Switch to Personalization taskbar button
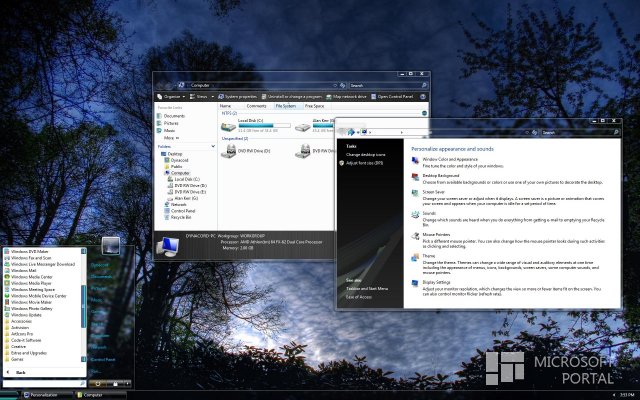This screenshot has width=640, height=400. tap(46, 395)
